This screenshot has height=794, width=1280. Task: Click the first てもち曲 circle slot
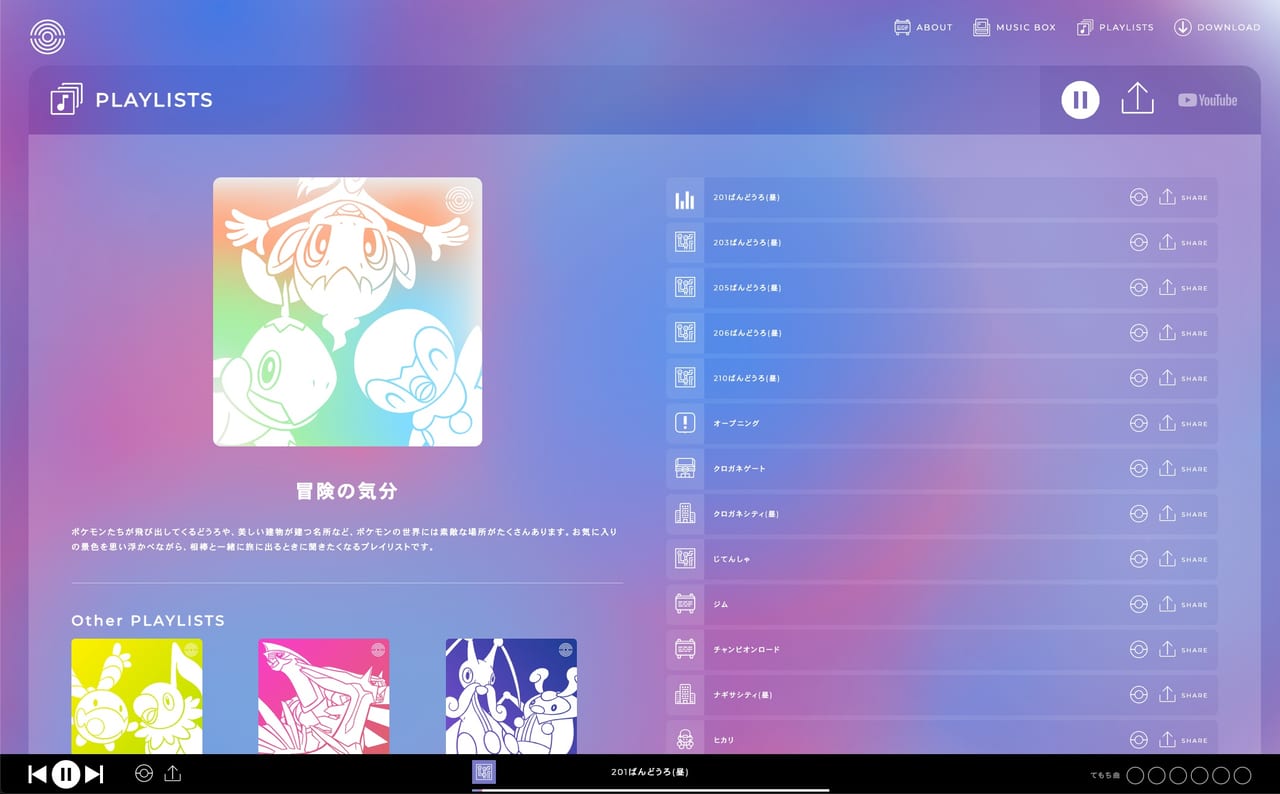(1136, 774)
